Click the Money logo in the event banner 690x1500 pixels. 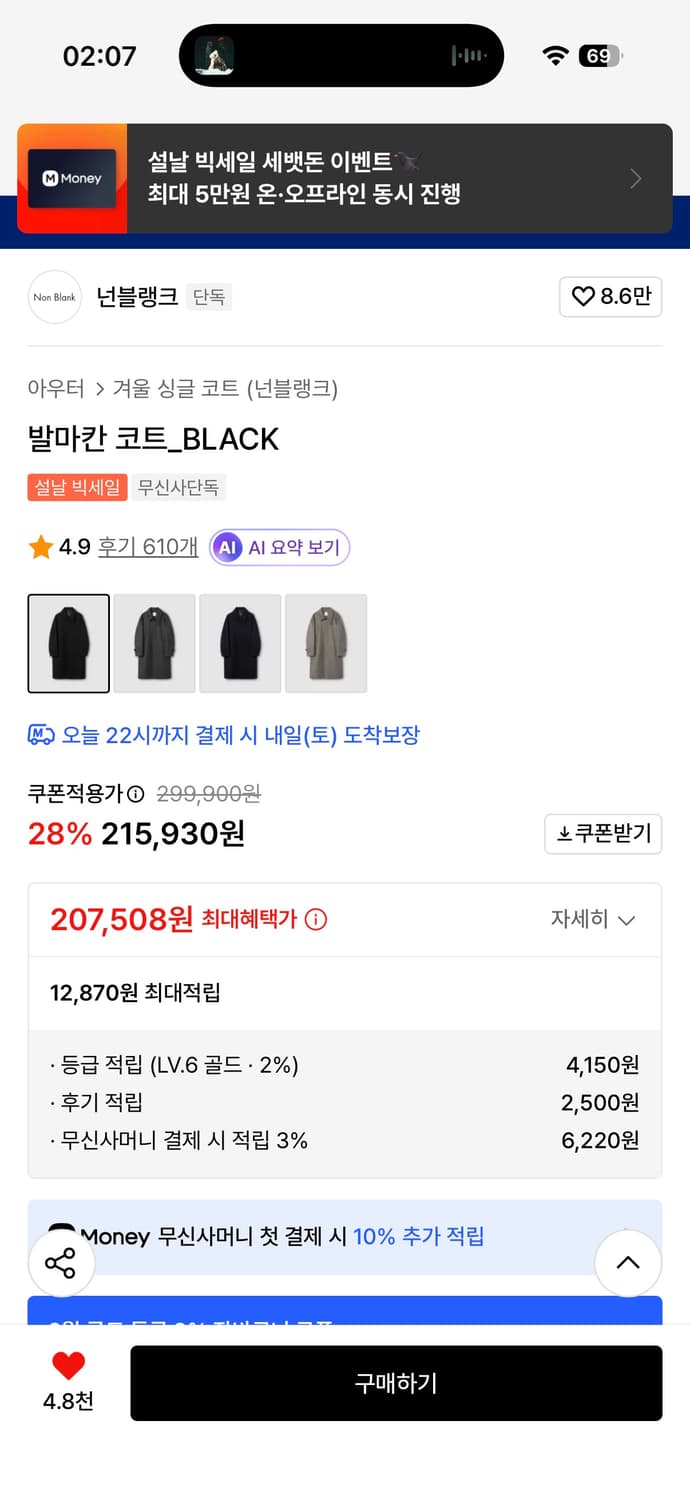[71, 178]
